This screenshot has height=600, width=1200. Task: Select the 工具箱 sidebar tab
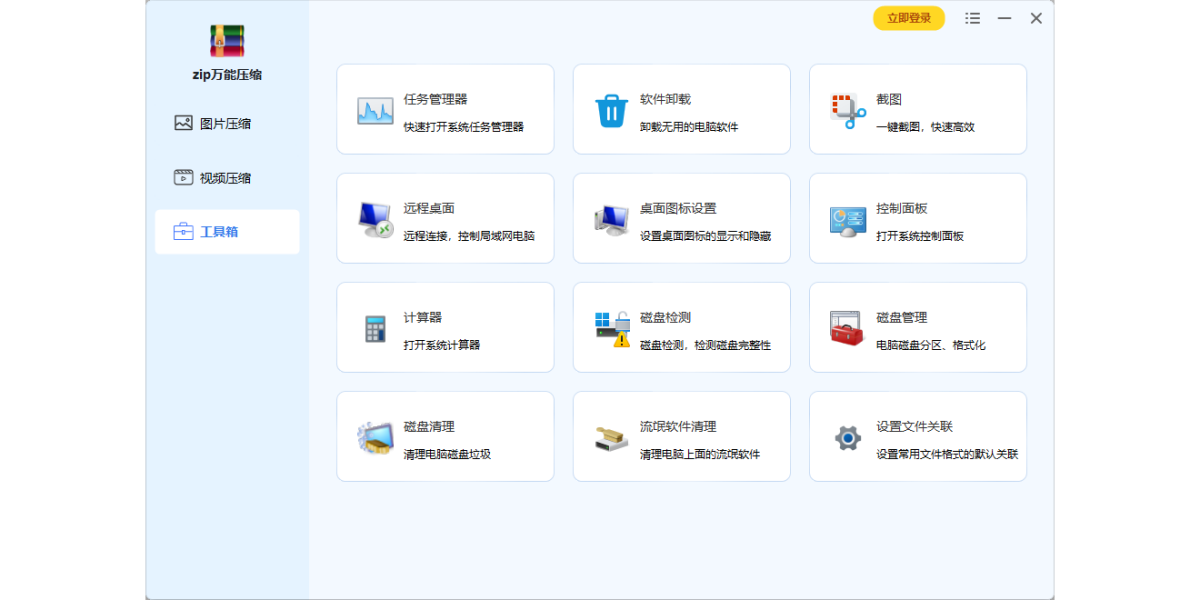[227, 232]
